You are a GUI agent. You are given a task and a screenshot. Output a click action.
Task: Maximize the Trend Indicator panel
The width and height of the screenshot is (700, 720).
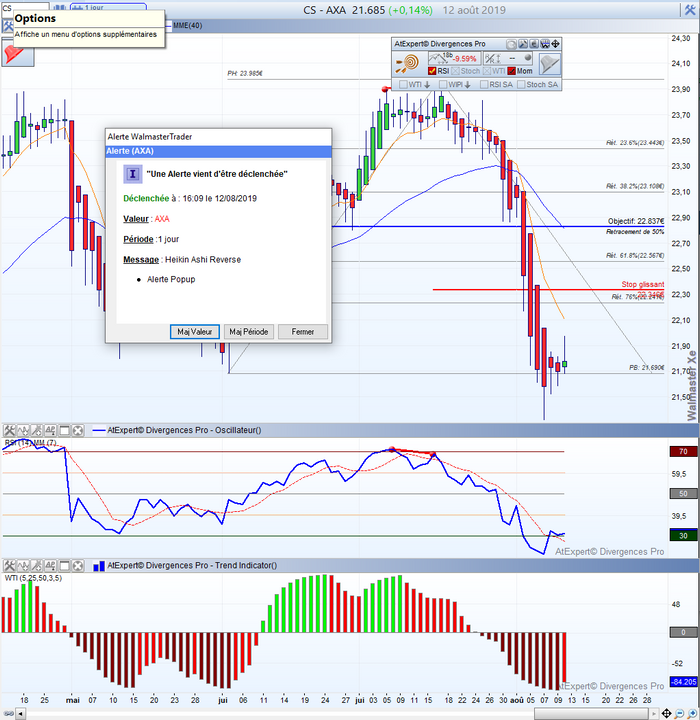pyautogui.click(x=65, y=565)
